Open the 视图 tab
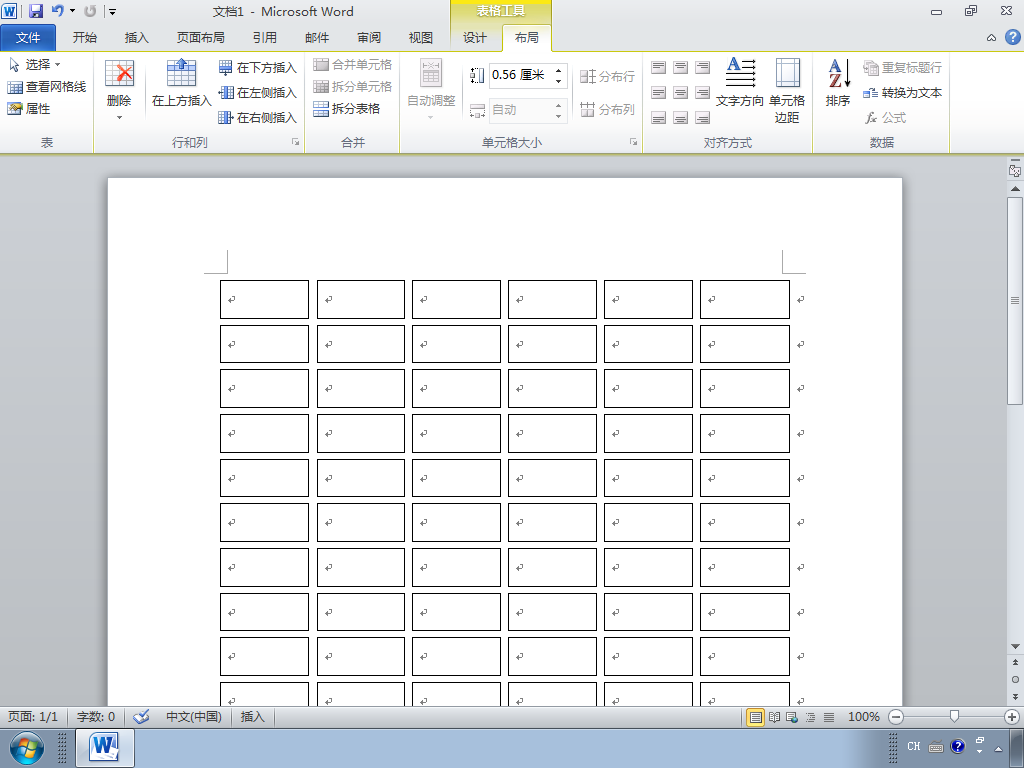This screenshot has height=768, width=1024. 421,38
